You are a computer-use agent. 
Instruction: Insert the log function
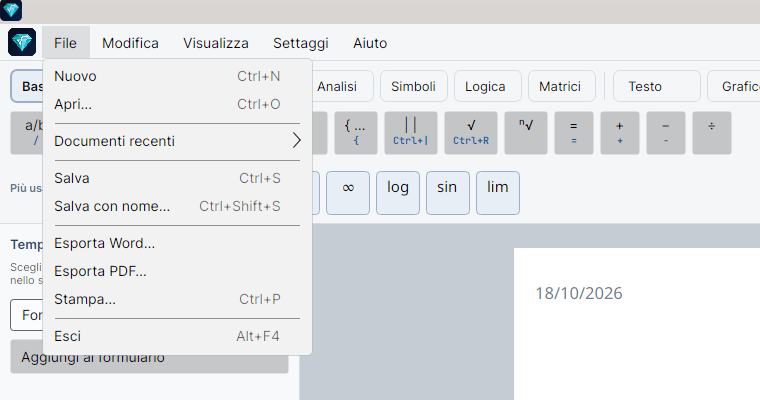[x=398, y=192]
